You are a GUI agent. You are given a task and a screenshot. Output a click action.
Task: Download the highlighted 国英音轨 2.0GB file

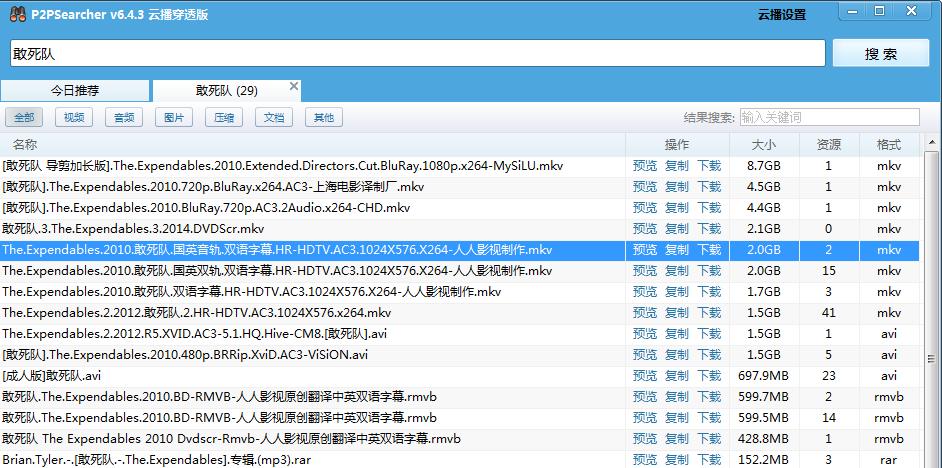click(709, 250)
